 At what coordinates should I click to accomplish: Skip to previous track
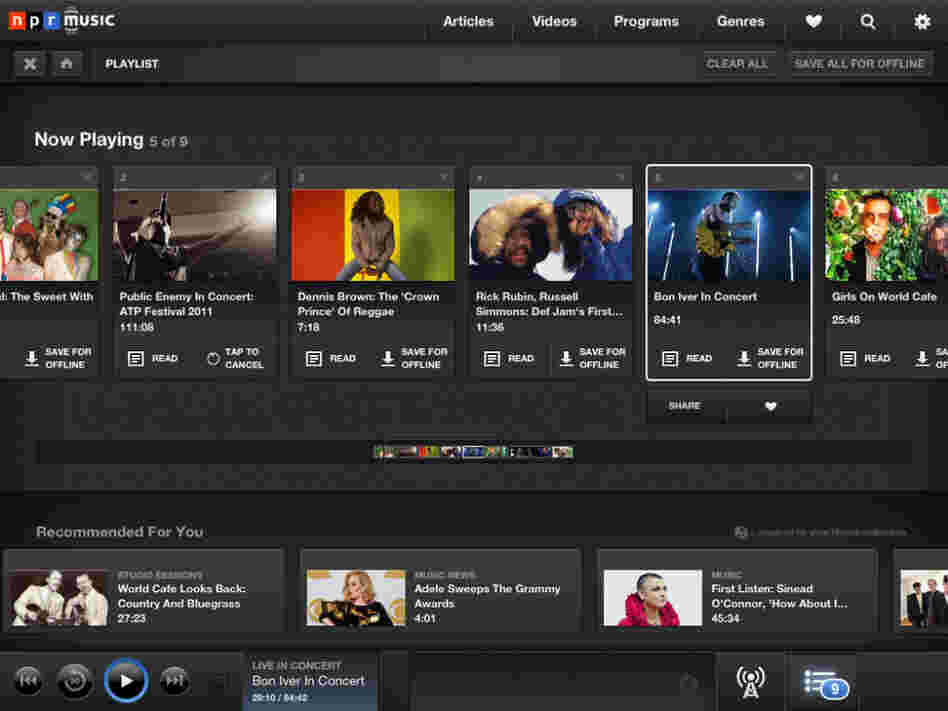[x=28, y=681]
